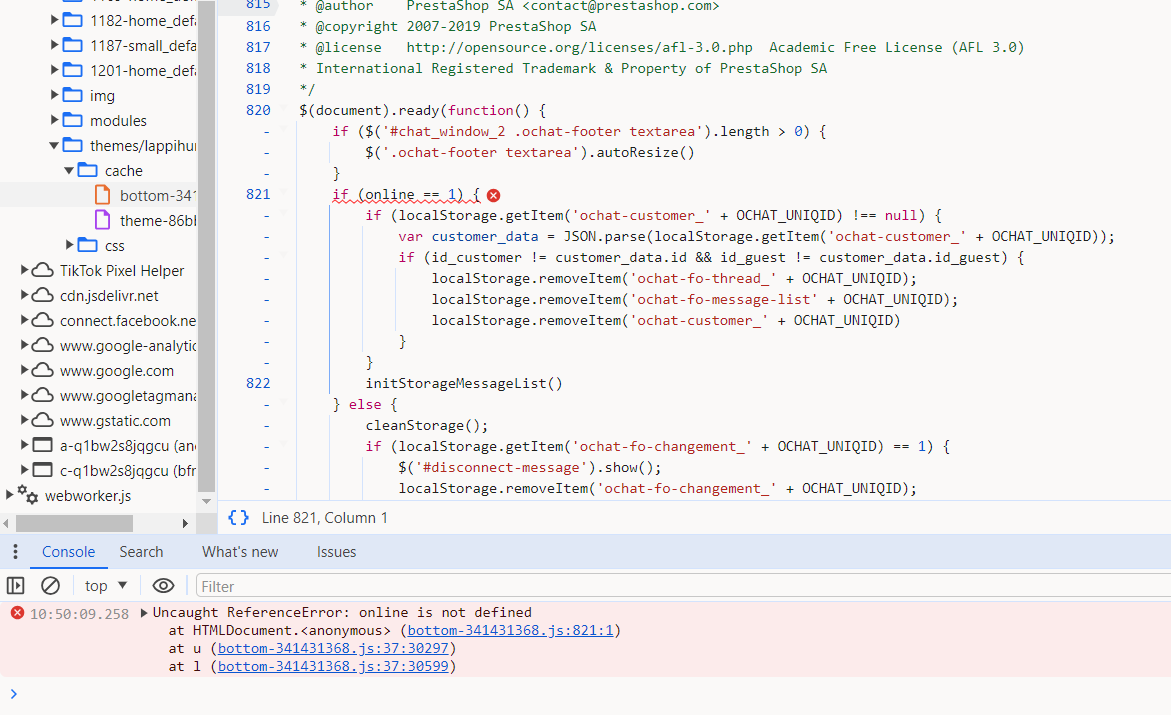This screenshot has width=1171, height=715.
Task: Expand the 1182-home_default folder
Action: coord(54,19)
